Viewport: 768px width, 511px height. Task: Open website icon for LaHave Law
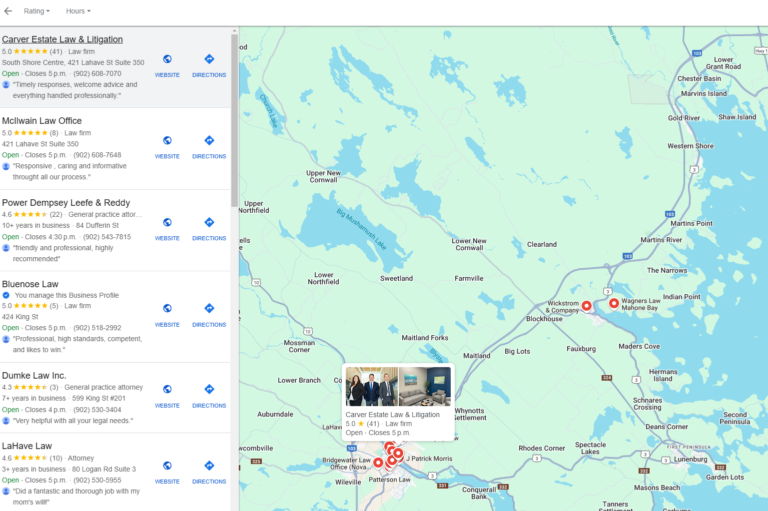coord(167,465)
